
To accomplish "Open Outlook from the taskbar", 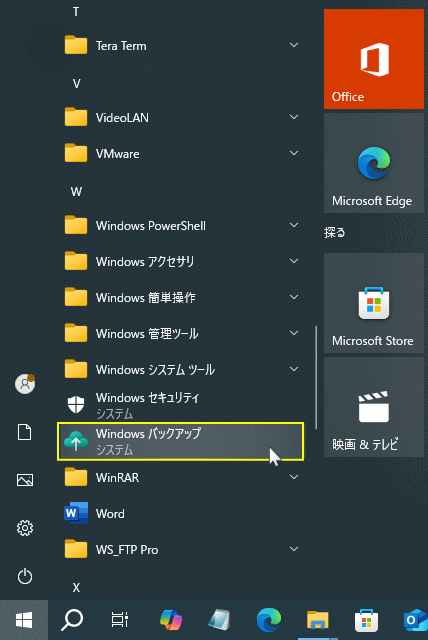I will click(x=415, y=620).
